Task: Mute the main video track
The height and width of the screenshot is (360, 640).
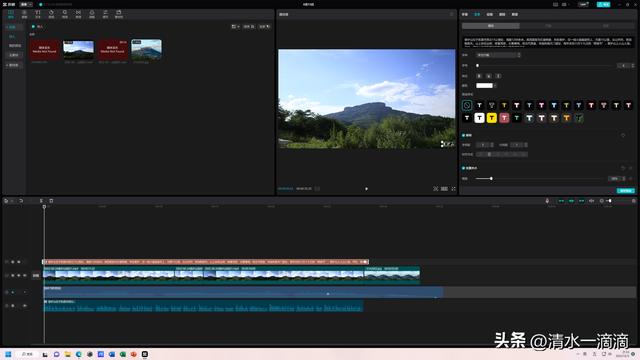Action: pyautogui.click(x=24, y=276)
